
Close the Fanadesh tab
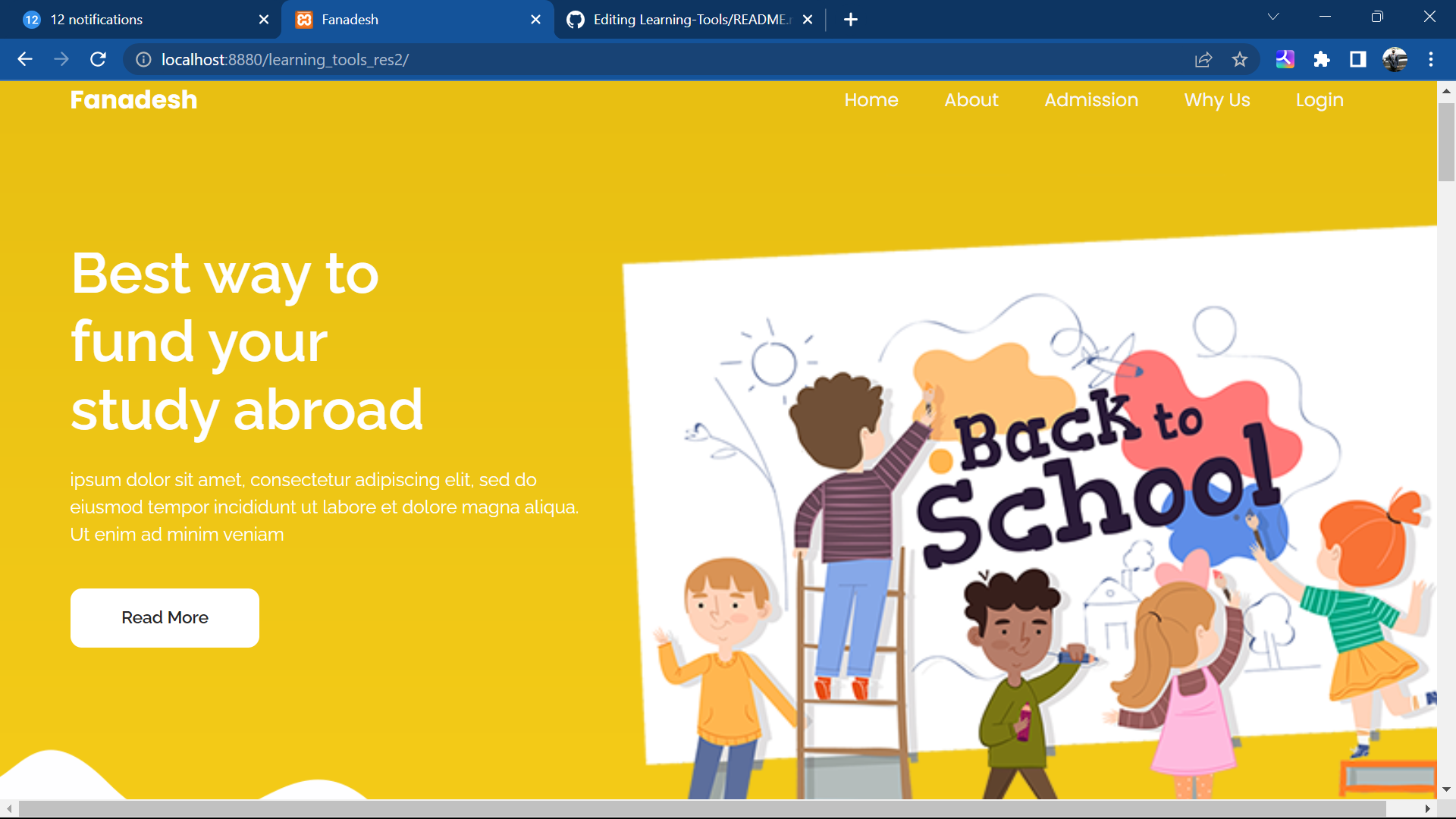coord(535,20)
